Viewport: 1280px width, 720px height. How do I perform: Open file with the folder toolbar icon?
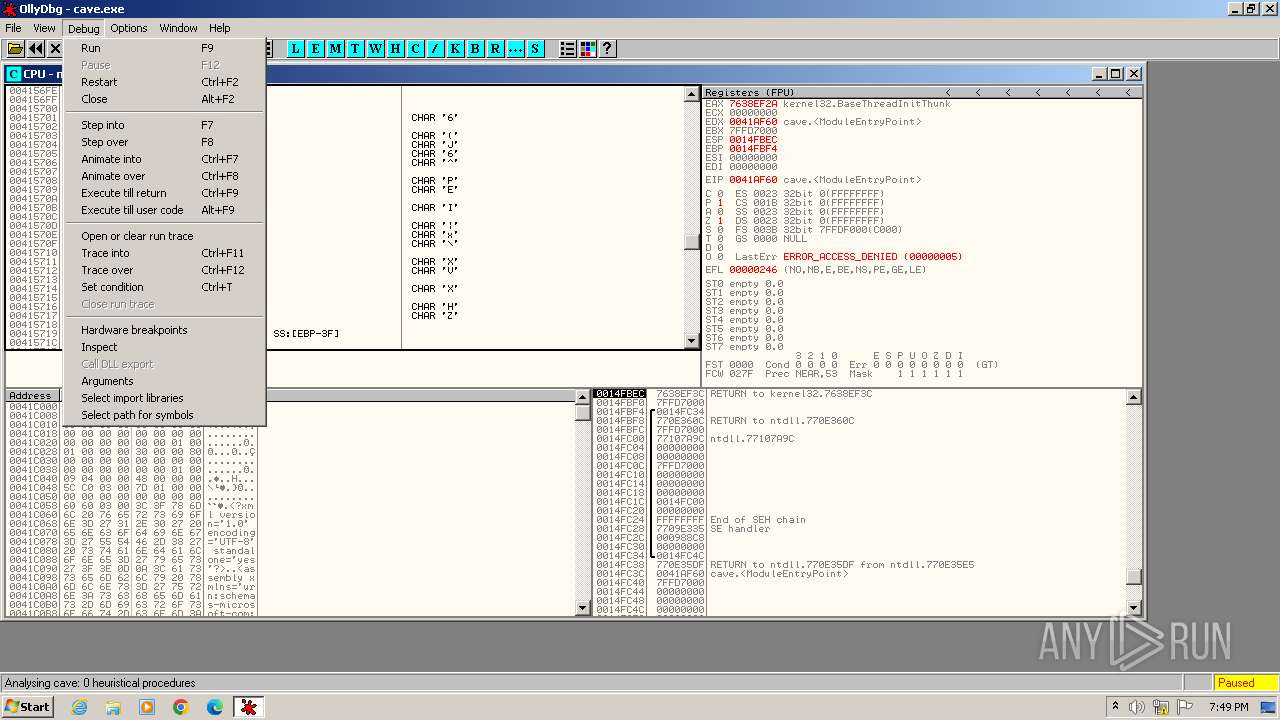point(15,48)
